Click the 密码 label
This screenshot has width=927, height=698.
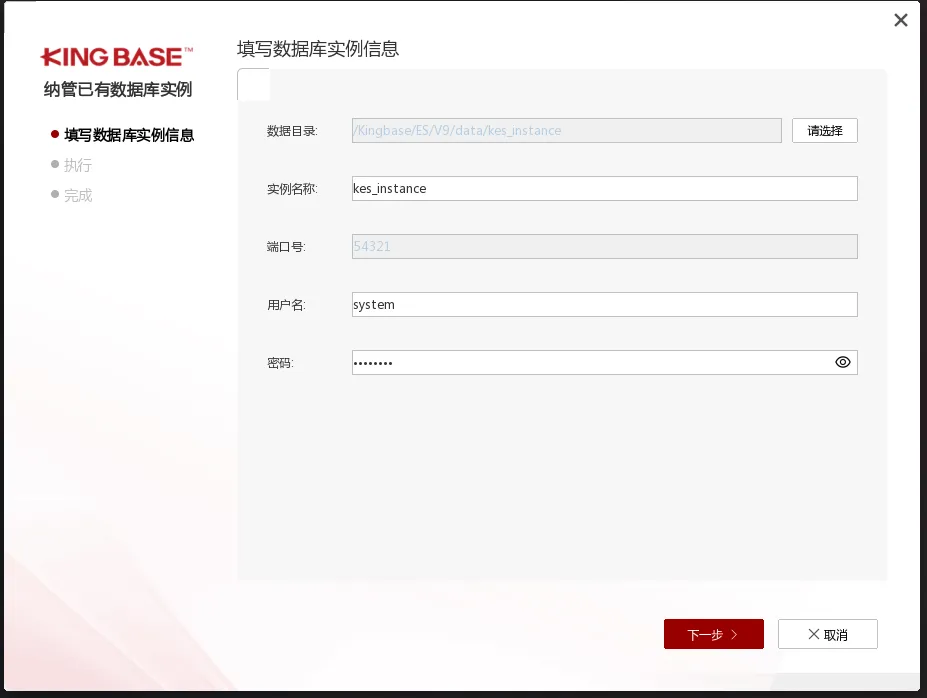coord(280,363)
